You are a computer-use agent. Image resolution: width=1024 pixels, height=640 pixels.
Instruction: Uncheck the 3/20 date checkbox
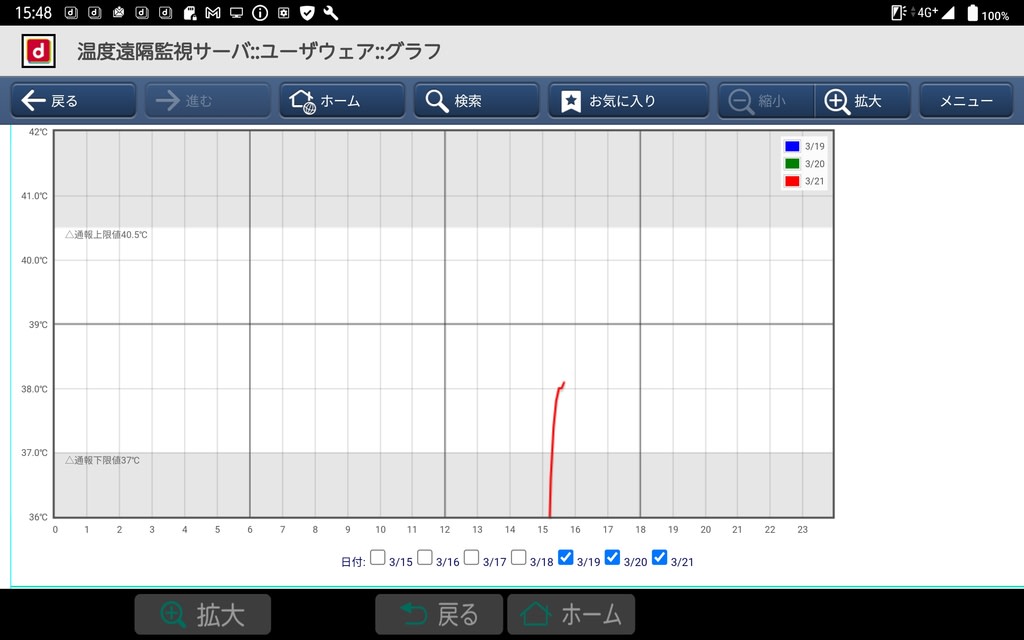tap(613, 557)
